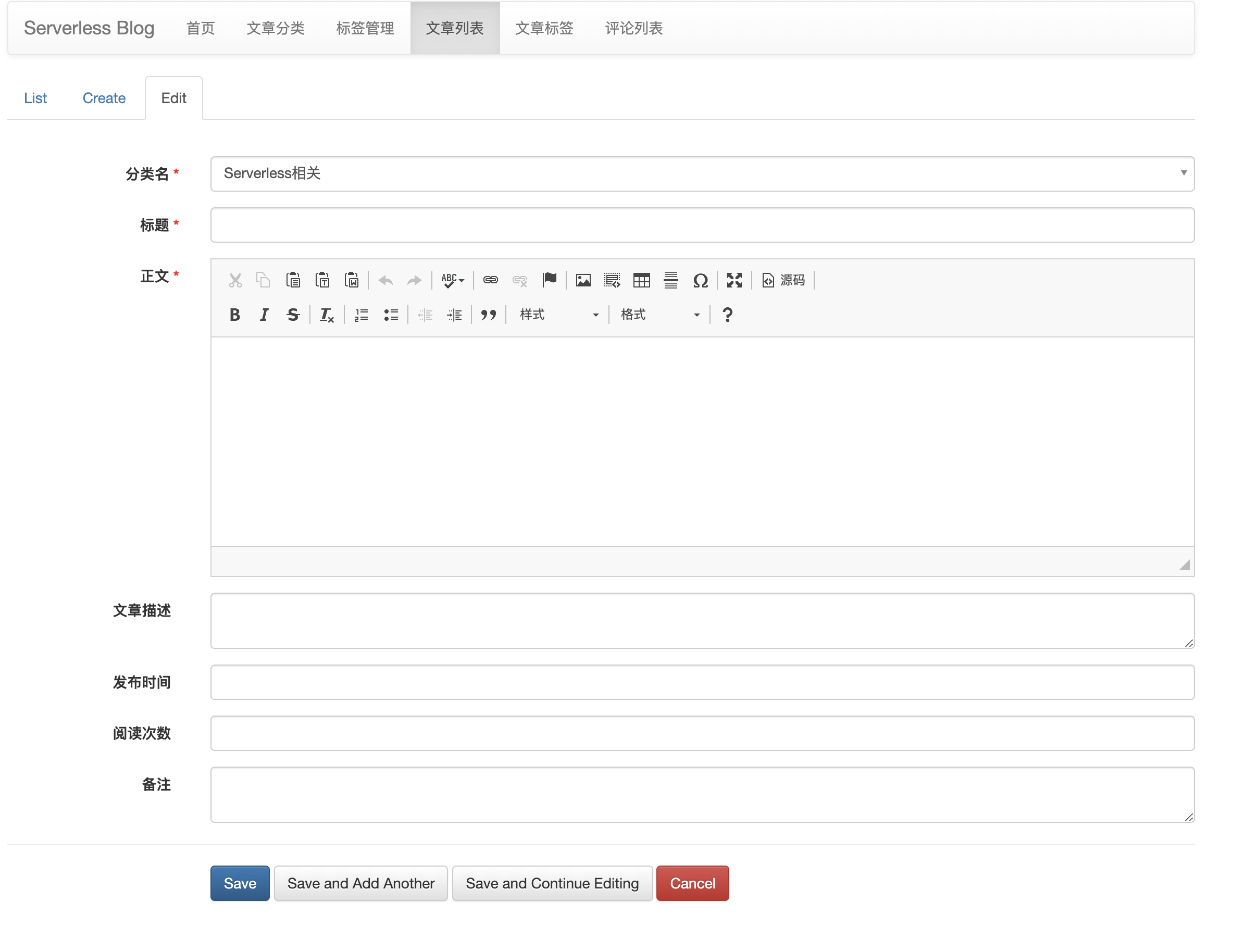Screen dimensions: 1245x952
Task: Open the 分类名 category dropdown
Action: click(702, 173)
